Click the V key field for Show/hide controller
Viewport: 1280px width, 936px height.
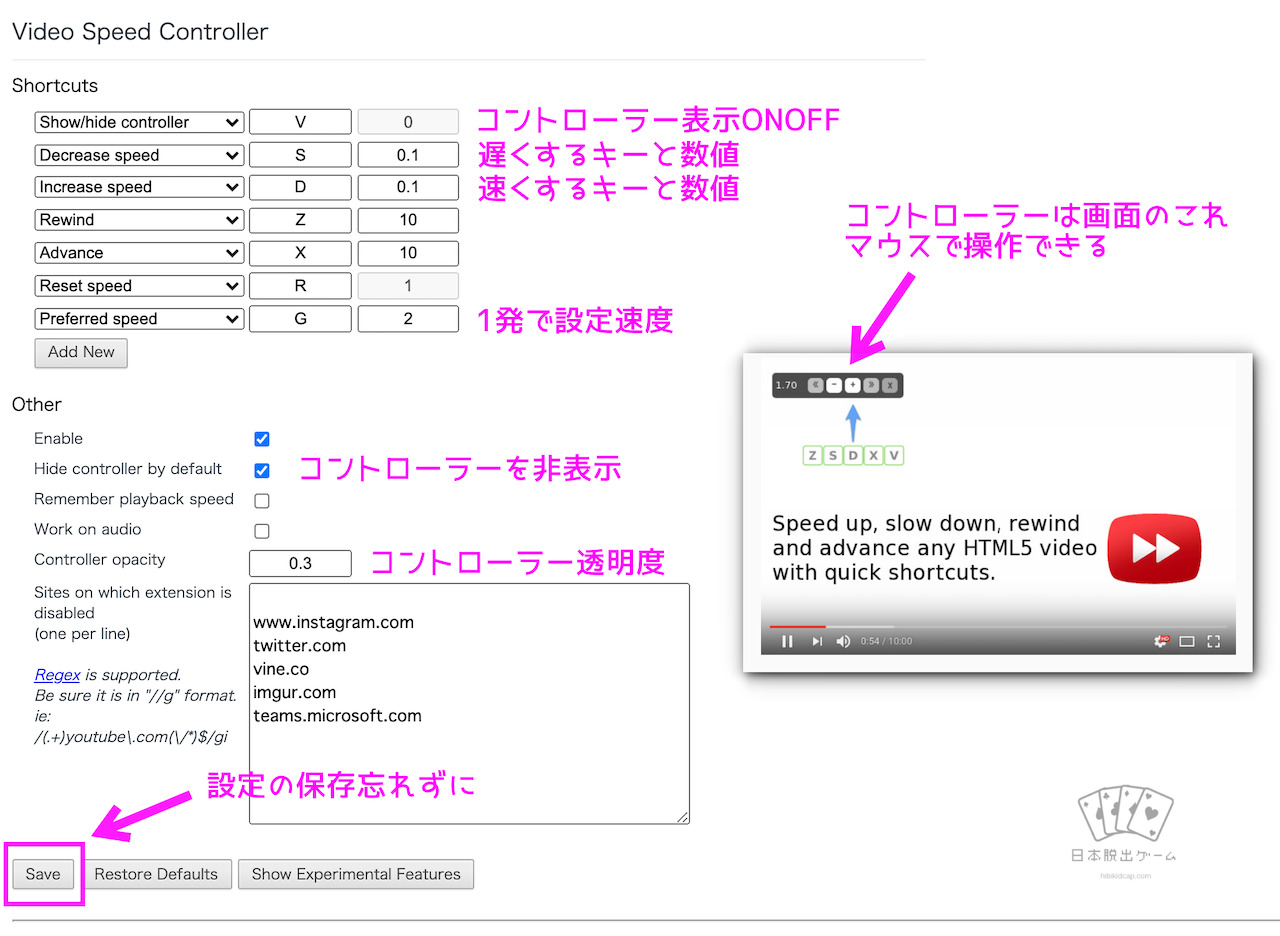coord(300,122)
